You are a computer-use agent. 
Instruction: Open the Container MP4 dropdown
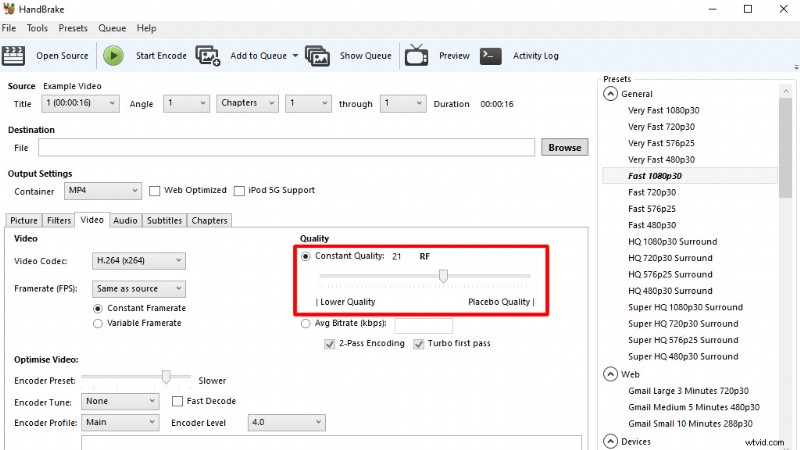[x=103, y=191]
